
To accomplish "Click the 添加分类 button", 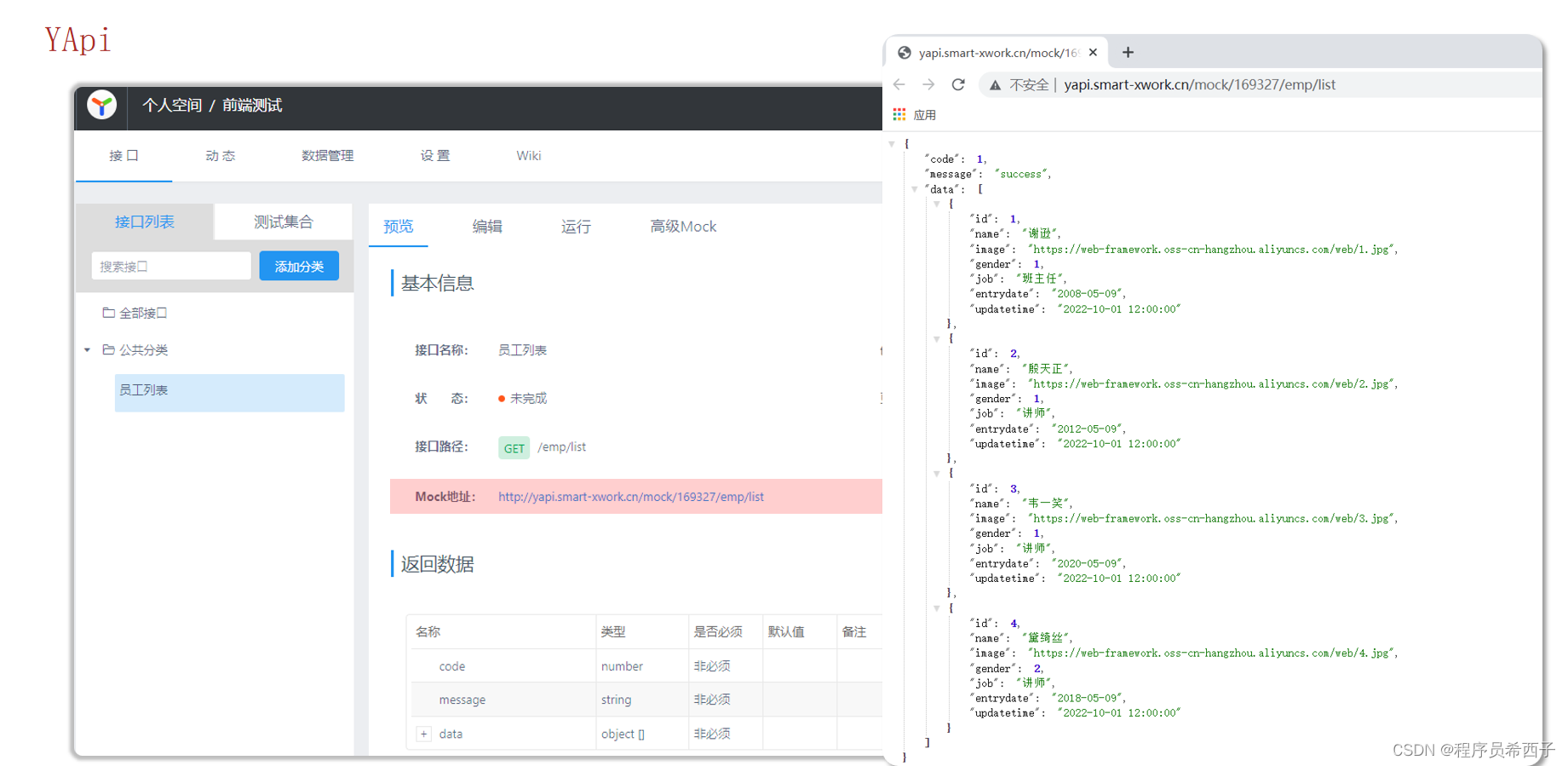I will point(299,266).
